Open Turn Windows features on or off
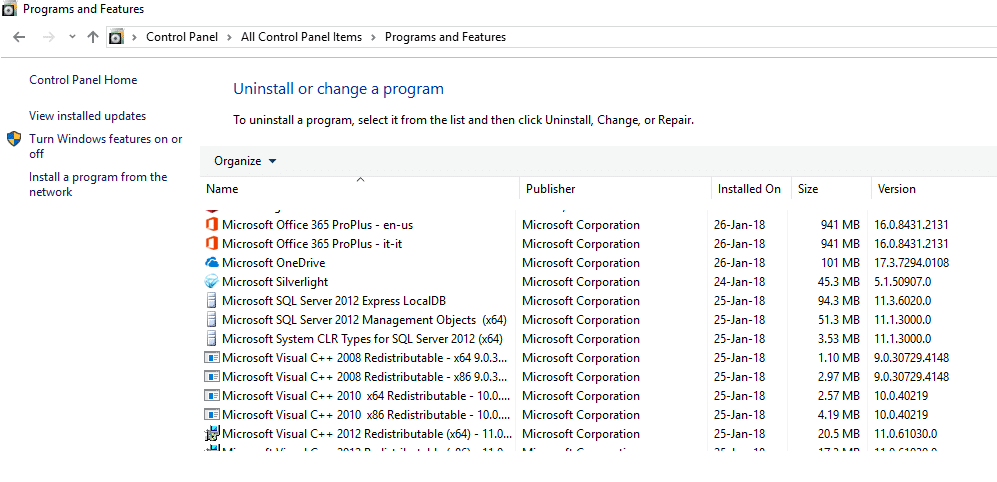 pyautogui.click(x=106, y=146)
